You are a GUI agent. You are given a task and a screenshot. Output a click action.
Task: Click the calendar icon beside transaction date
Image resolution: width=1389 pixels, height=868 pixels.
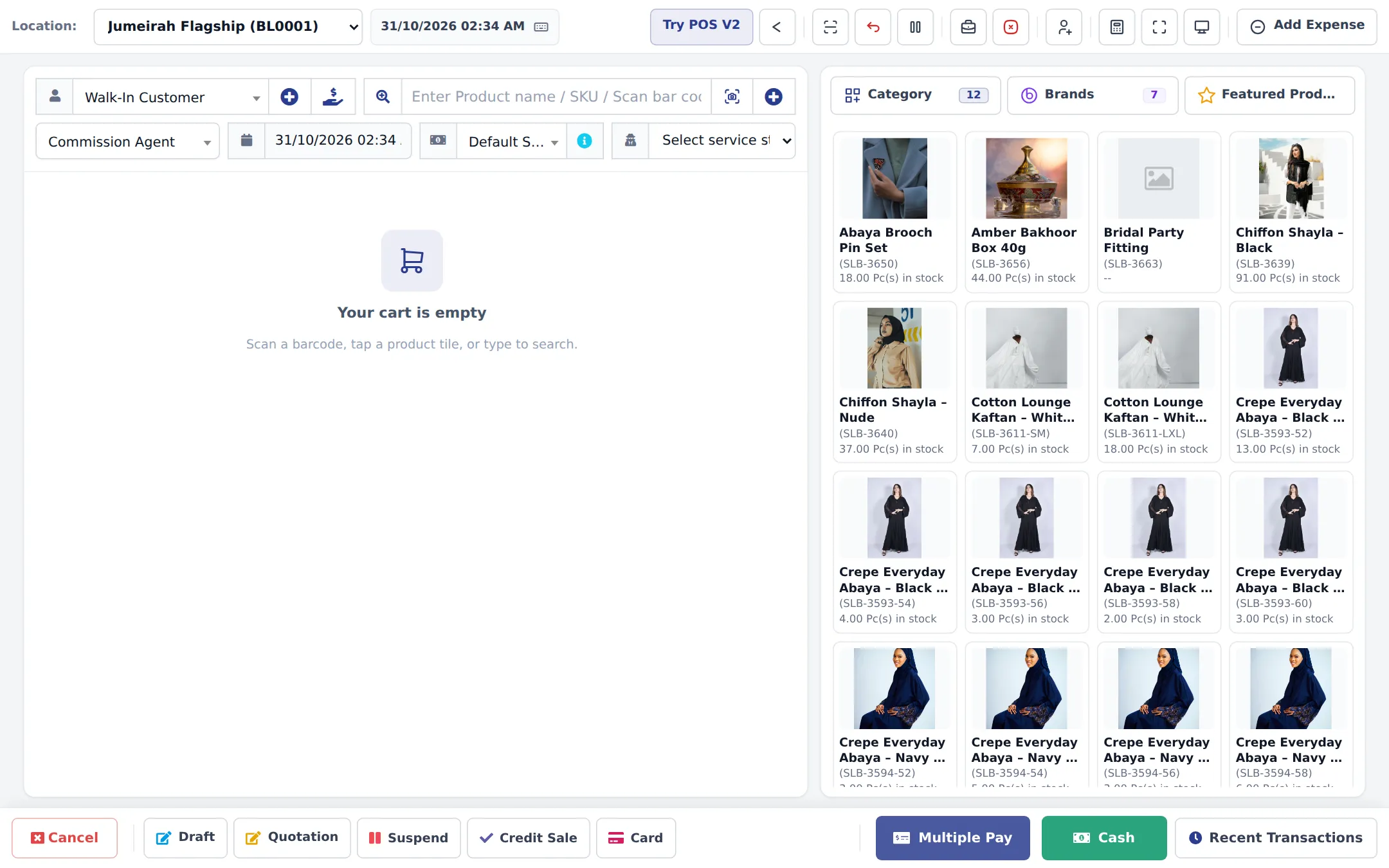point(246,141)
